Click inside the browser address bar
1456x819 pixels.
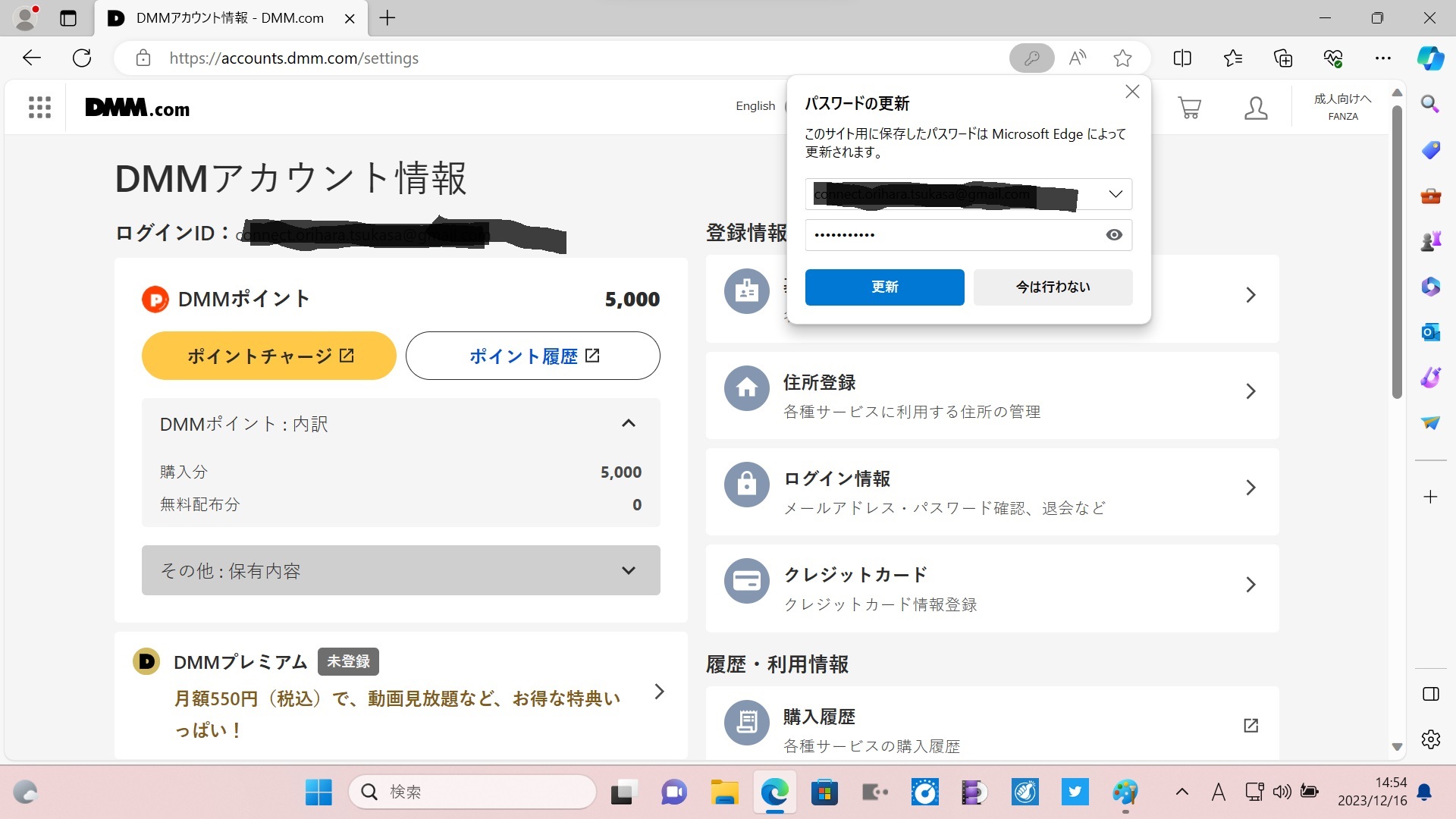(455, 58)
